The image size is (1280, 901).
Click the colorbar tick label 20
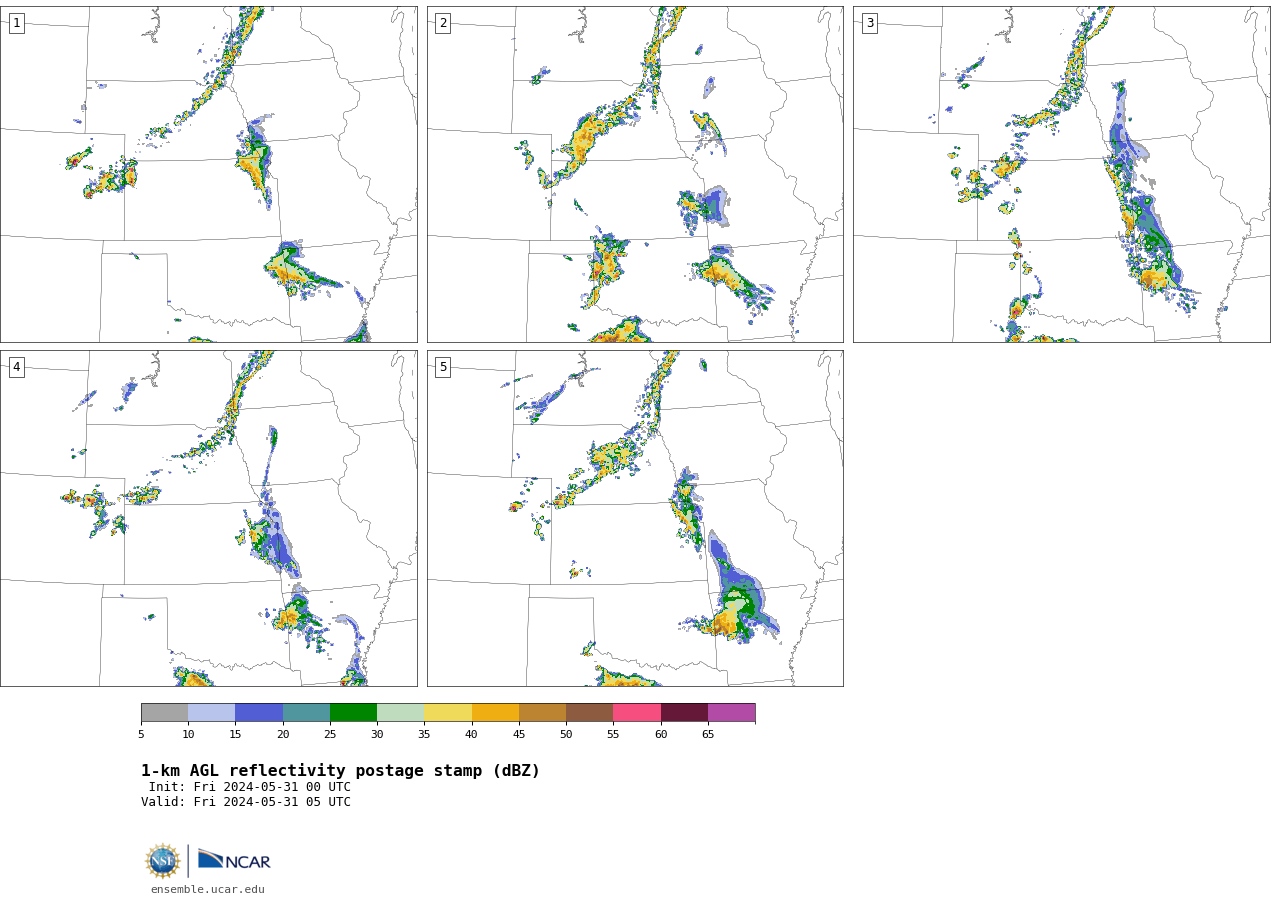tap(283, 735)
